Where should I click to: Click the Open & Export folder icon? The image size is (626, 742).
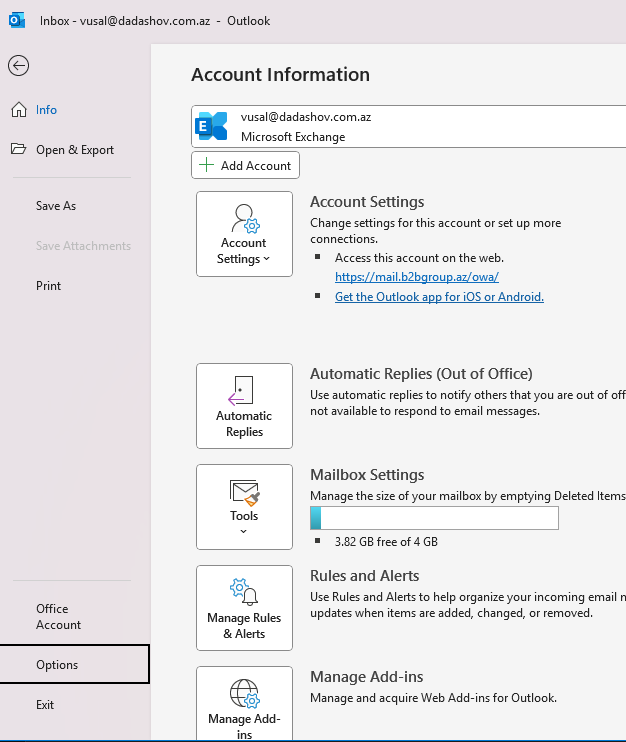(x=18, y=149)
